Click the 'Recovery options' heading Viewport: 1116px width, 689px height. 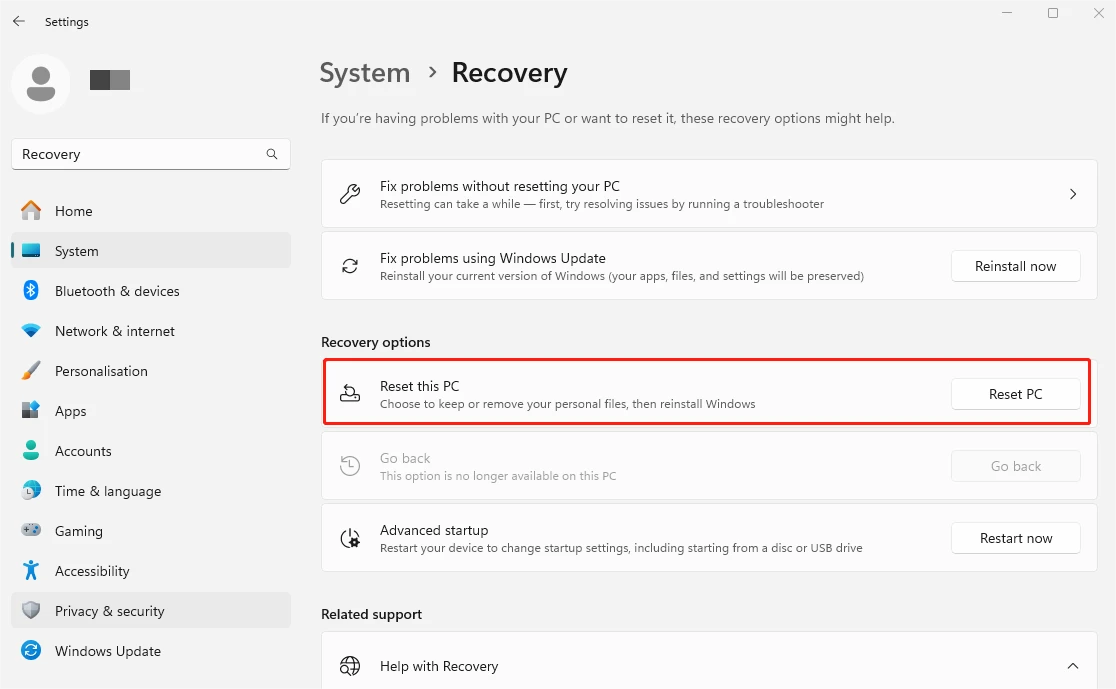click(x=376, y=342)
